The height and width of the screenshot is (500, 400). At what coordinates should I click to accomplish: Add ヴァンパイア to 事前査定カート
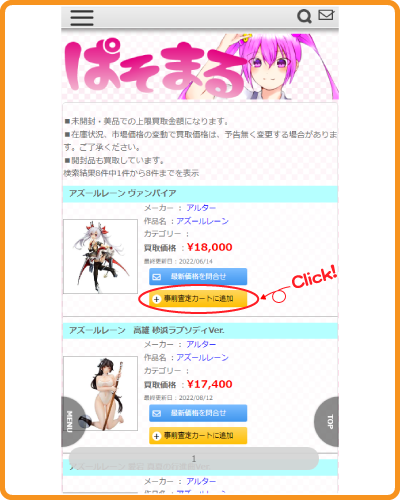(198, 299)
